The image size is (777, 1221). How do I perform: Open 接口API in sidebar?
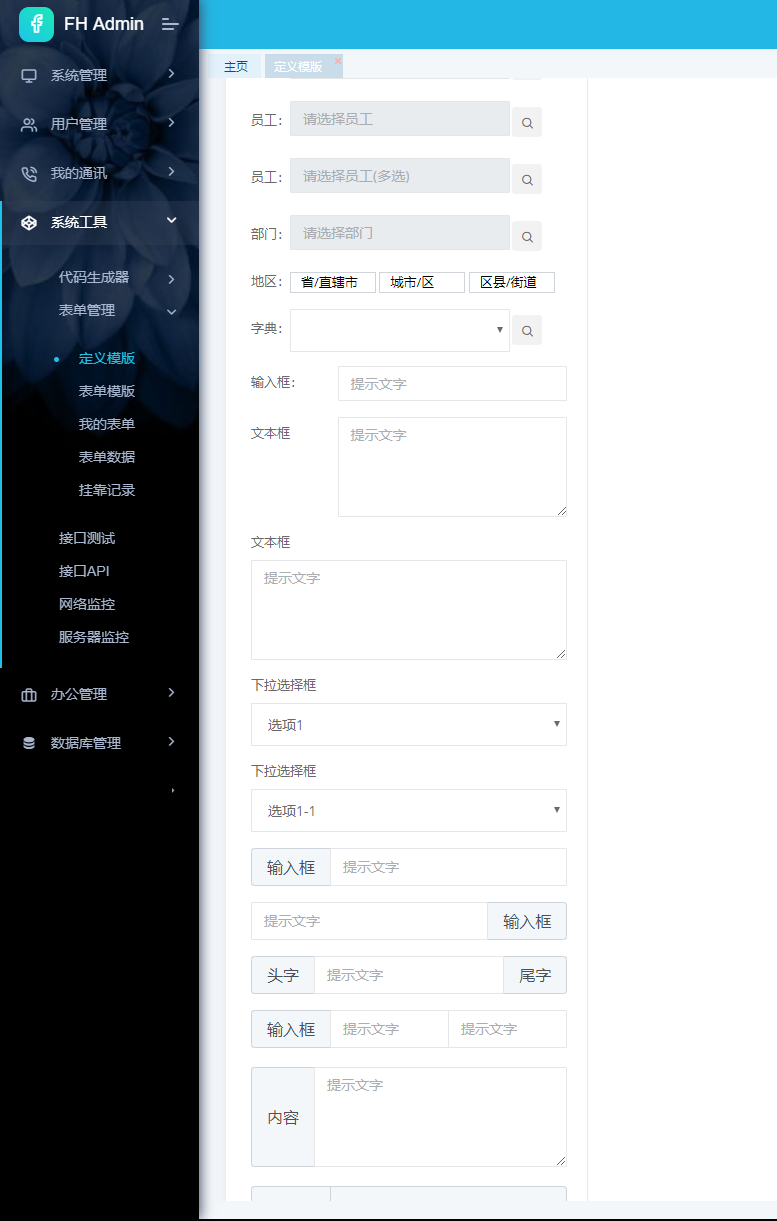coord(84,572)
